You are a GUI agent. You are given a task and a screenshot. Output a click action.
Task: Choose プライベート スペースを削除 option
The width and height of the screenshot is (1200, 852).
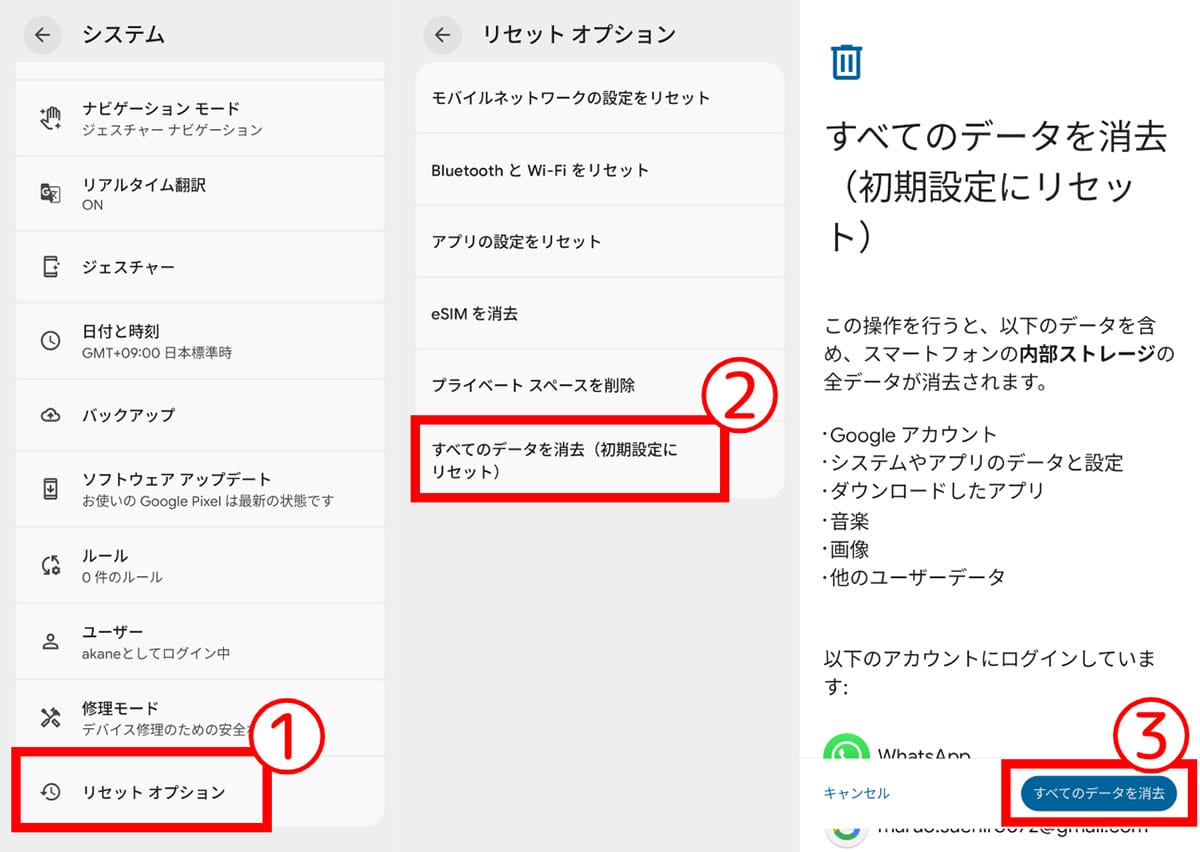(533, 385)
